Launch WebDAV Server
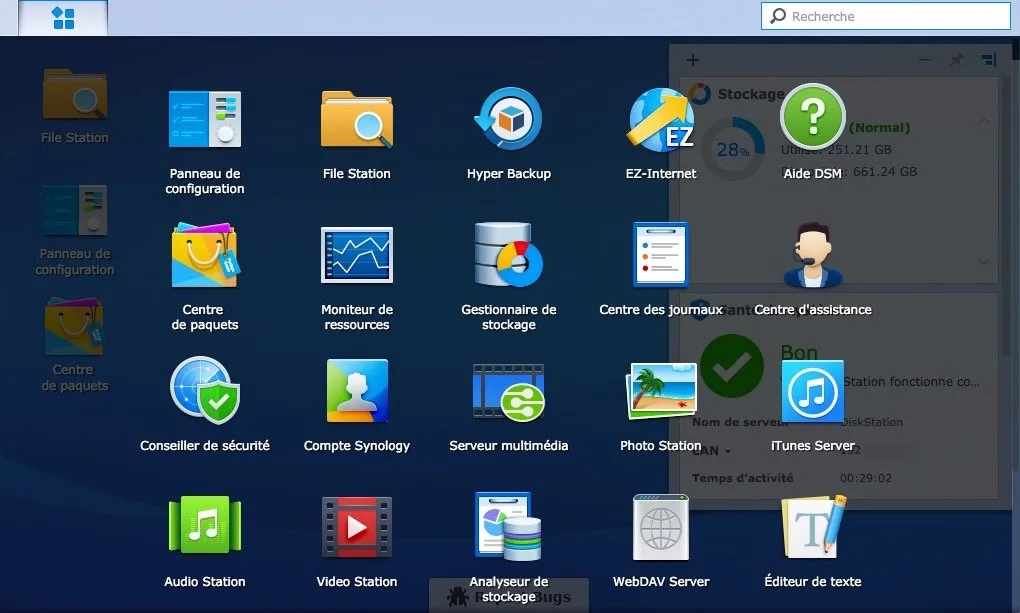The image size is (1020, 613). 661,526
